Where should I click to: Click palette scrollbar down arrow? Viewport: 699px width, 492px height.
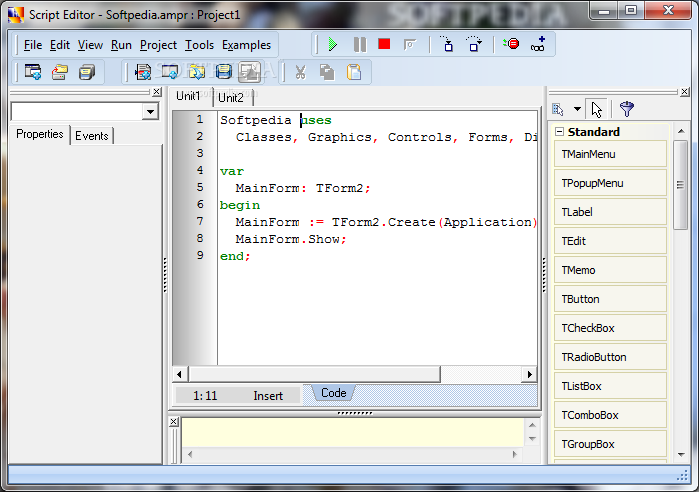(681, 455)
